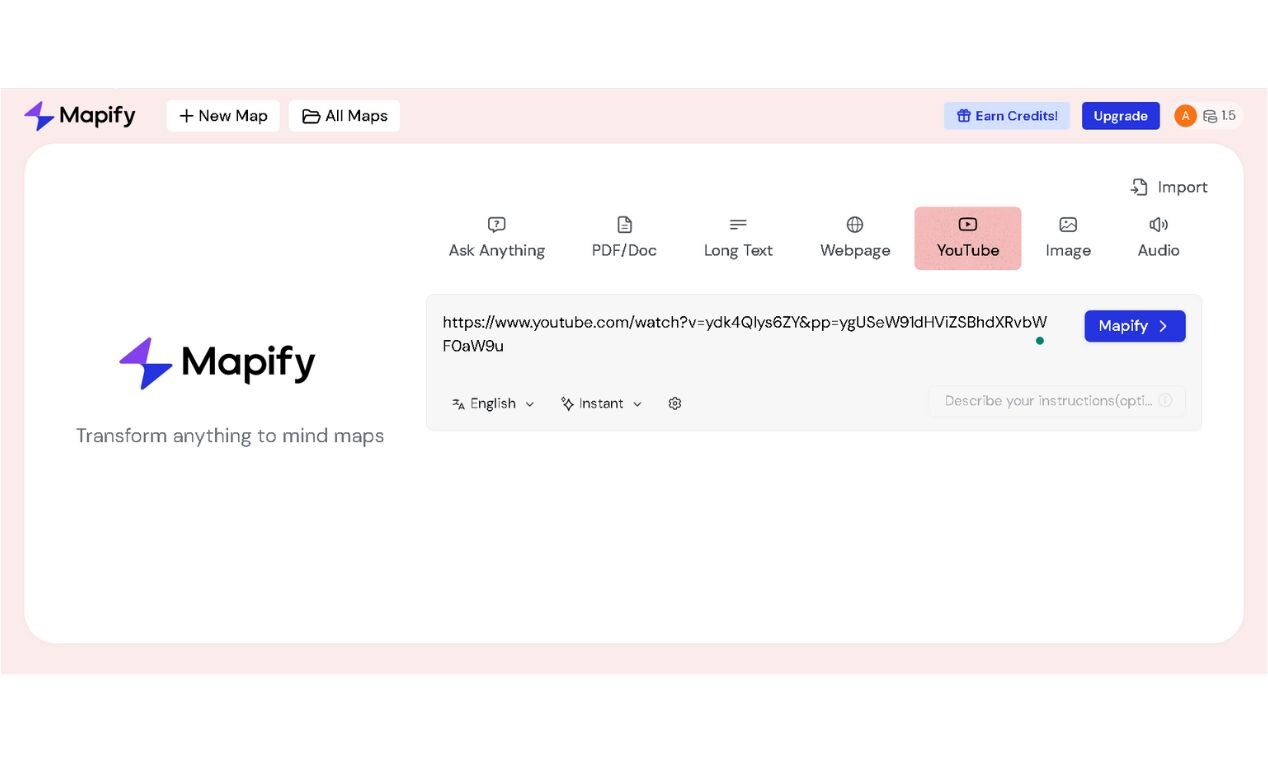Open the orange user avatar
Image resolution: width=1268 pixels, height=760 pixels.
[x=1185, y=116]
